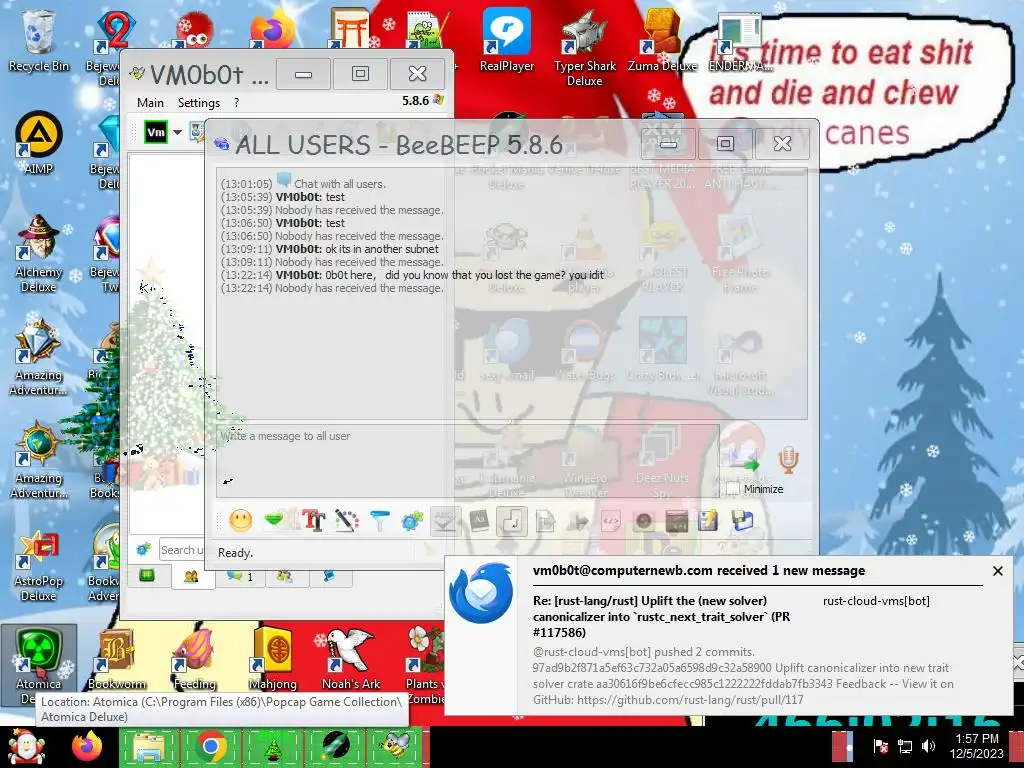The image size is (1024, 768).
Task: Click the volume speaker tray icon
Action: 928,746
